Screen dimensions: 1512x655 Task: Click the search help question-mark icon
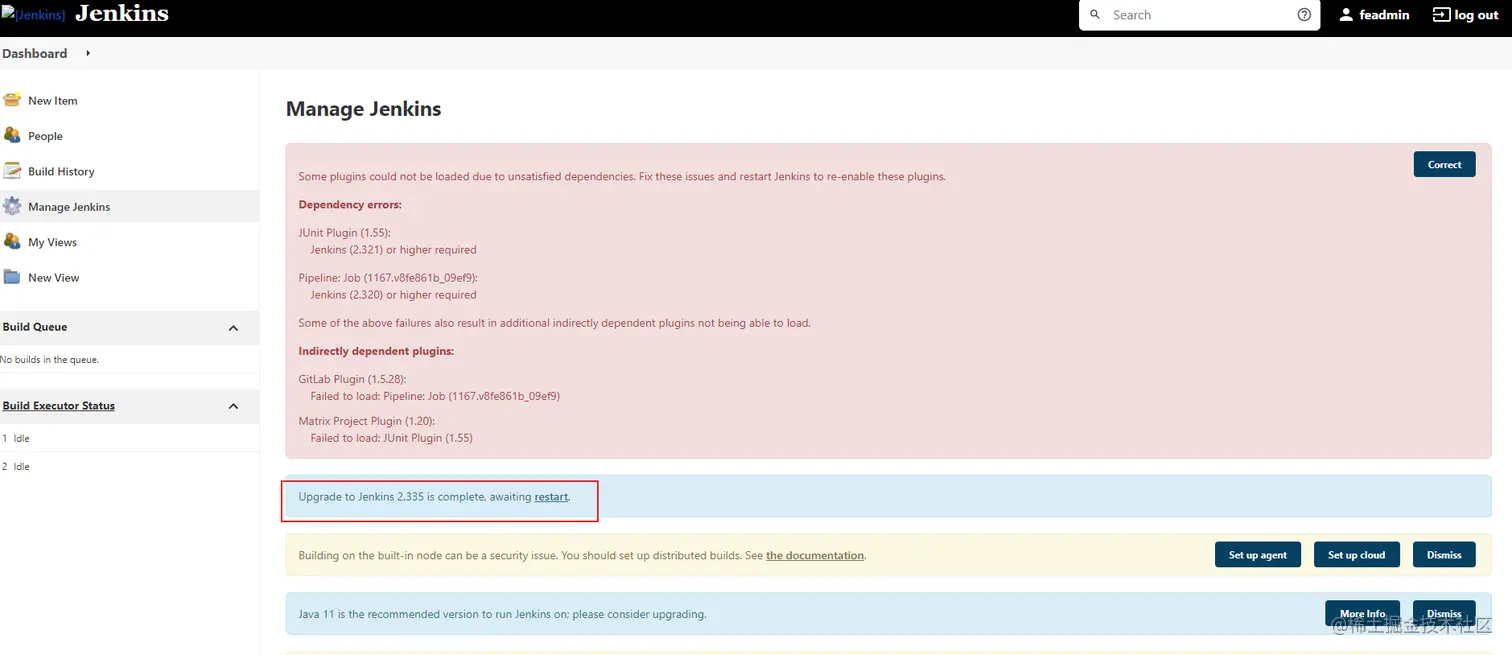(1304, 15)
